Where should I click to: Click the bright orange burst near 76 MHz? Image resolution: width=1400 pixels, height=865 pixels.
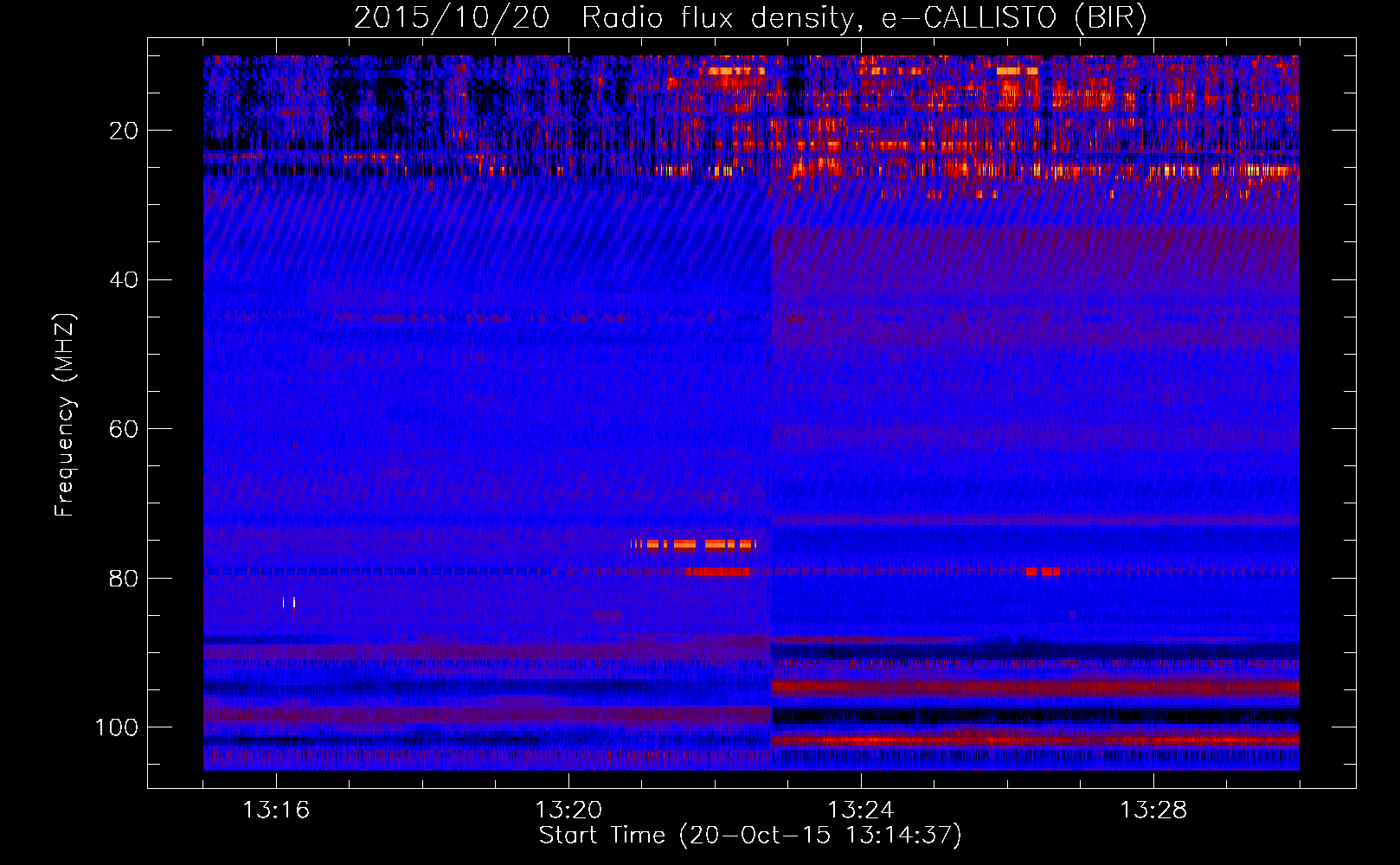[x=694, y=544]
